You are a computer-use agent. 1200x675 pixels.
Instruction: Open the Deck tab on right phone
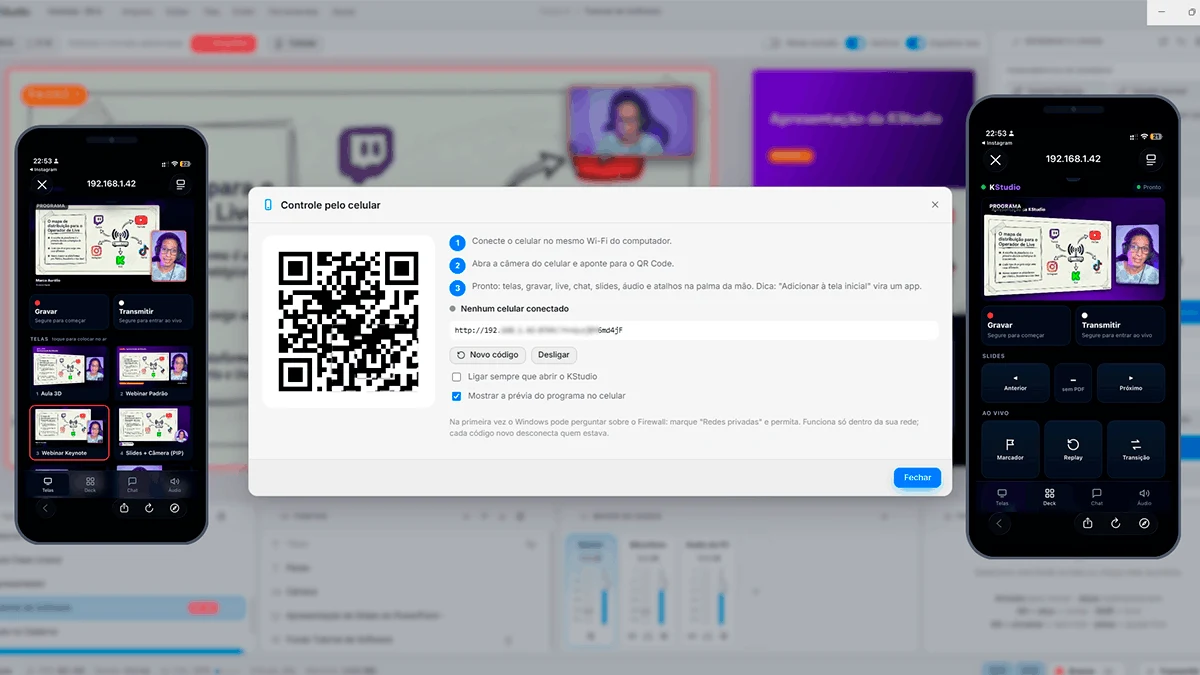[x=1049, y=496]
